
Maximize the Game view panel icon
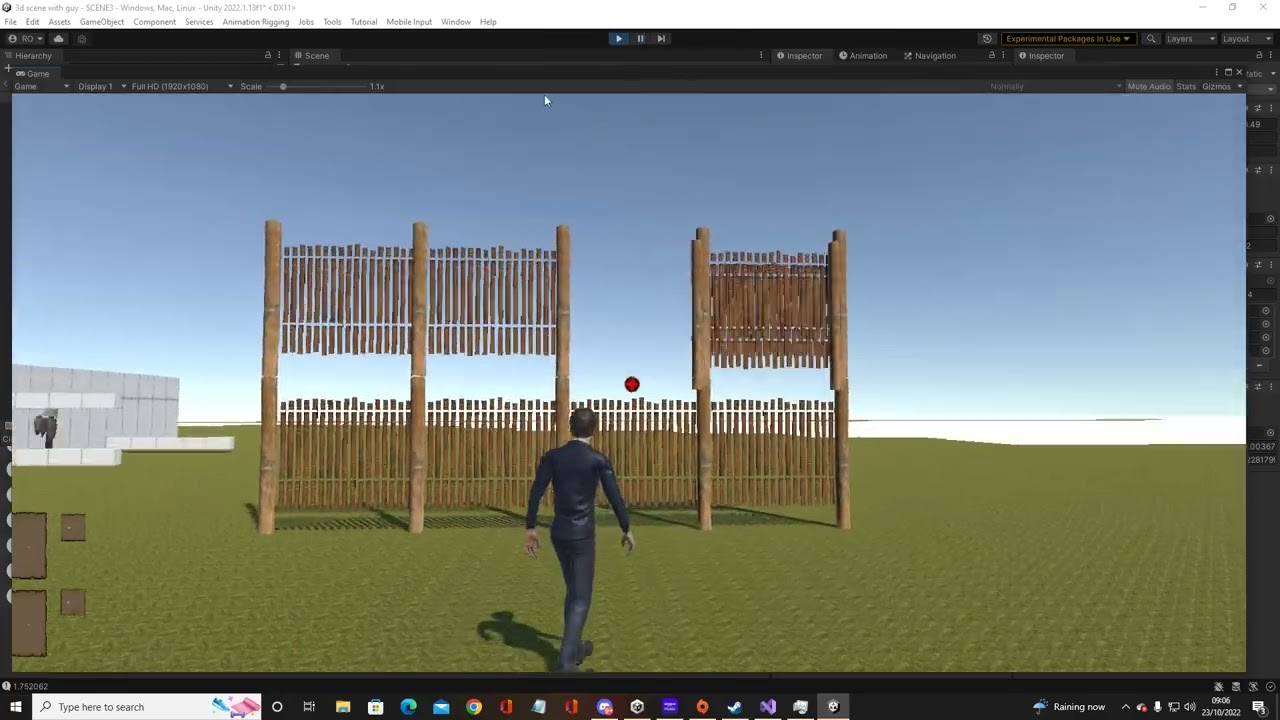pos(1228,73)
